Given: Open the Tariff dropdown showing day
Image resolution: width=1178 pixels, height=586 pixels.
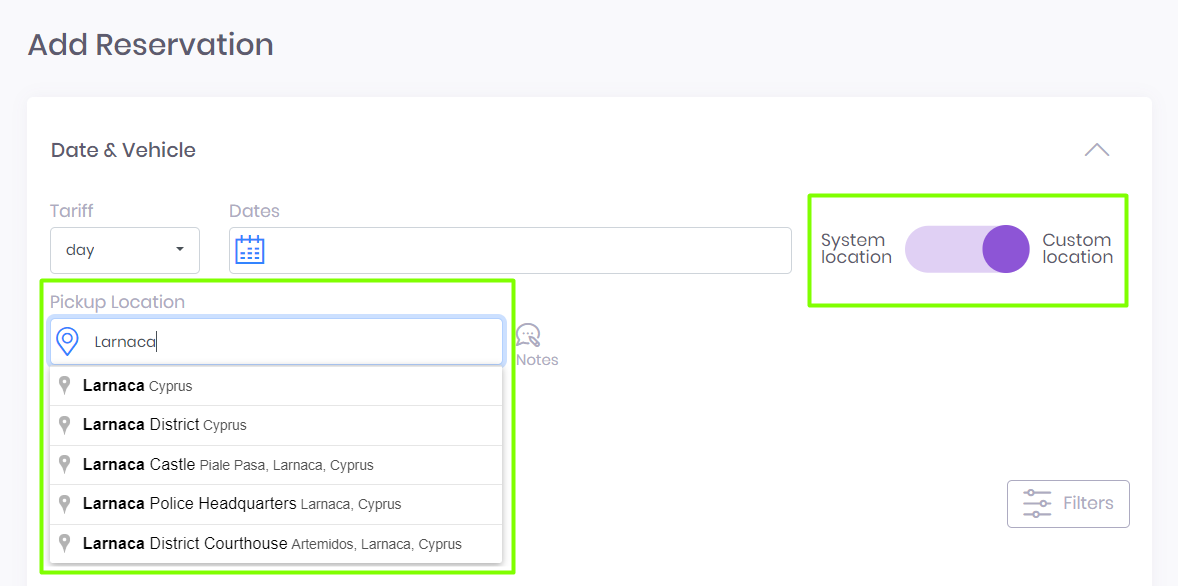Looking at the screenshot, I should (x=125, y=250).
